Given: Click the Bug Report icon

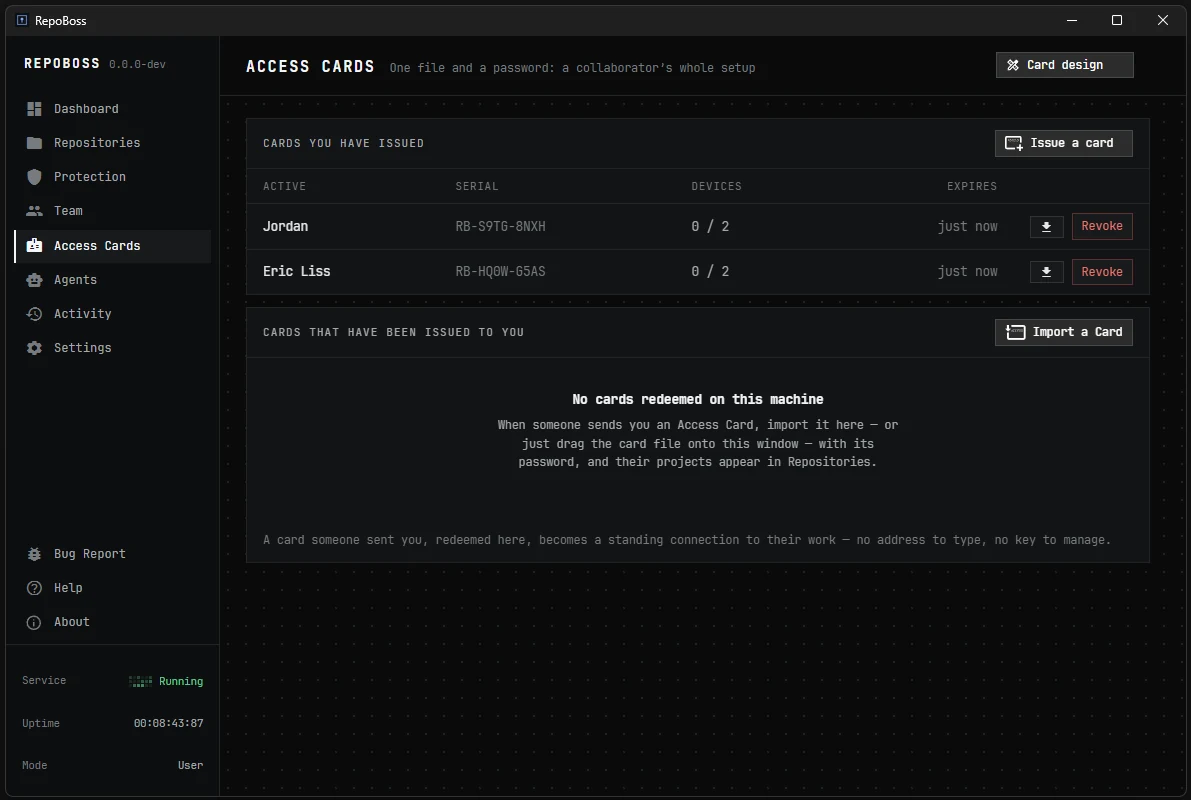Looking at the screenshot, I should point(34,554).
